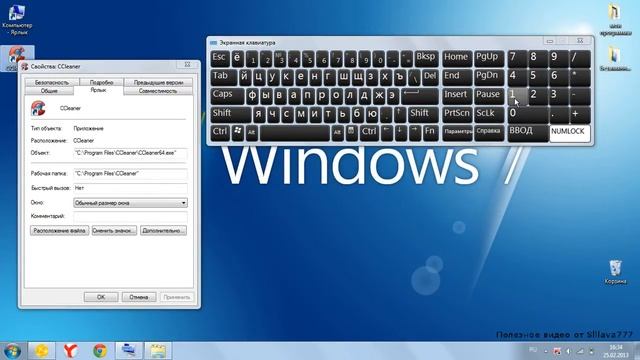
Task: Click the Del key
Action: point(430,78)
